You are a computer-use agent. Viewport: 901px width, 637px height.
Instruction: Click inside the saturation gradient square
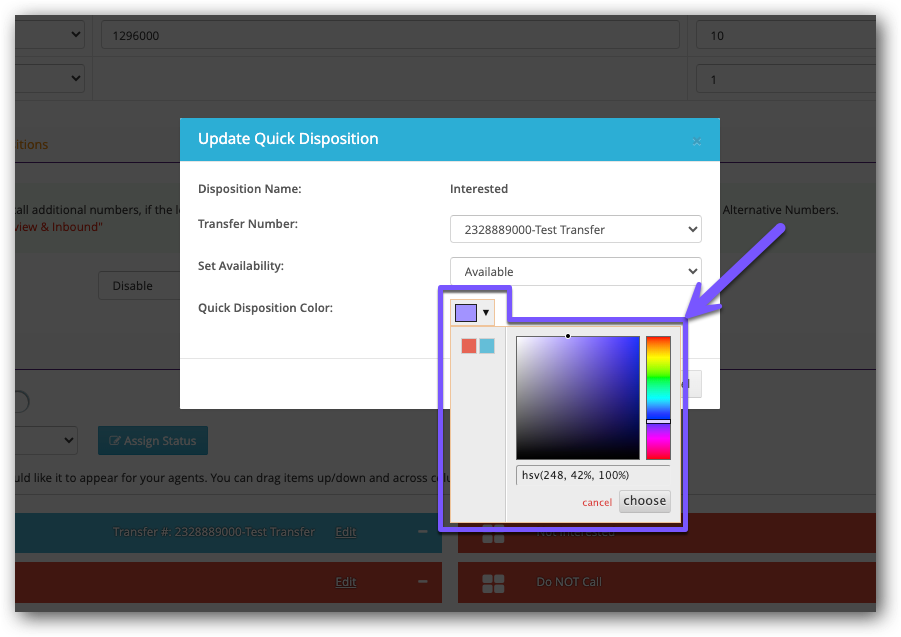pyautogui.click(x=577, y=397)
